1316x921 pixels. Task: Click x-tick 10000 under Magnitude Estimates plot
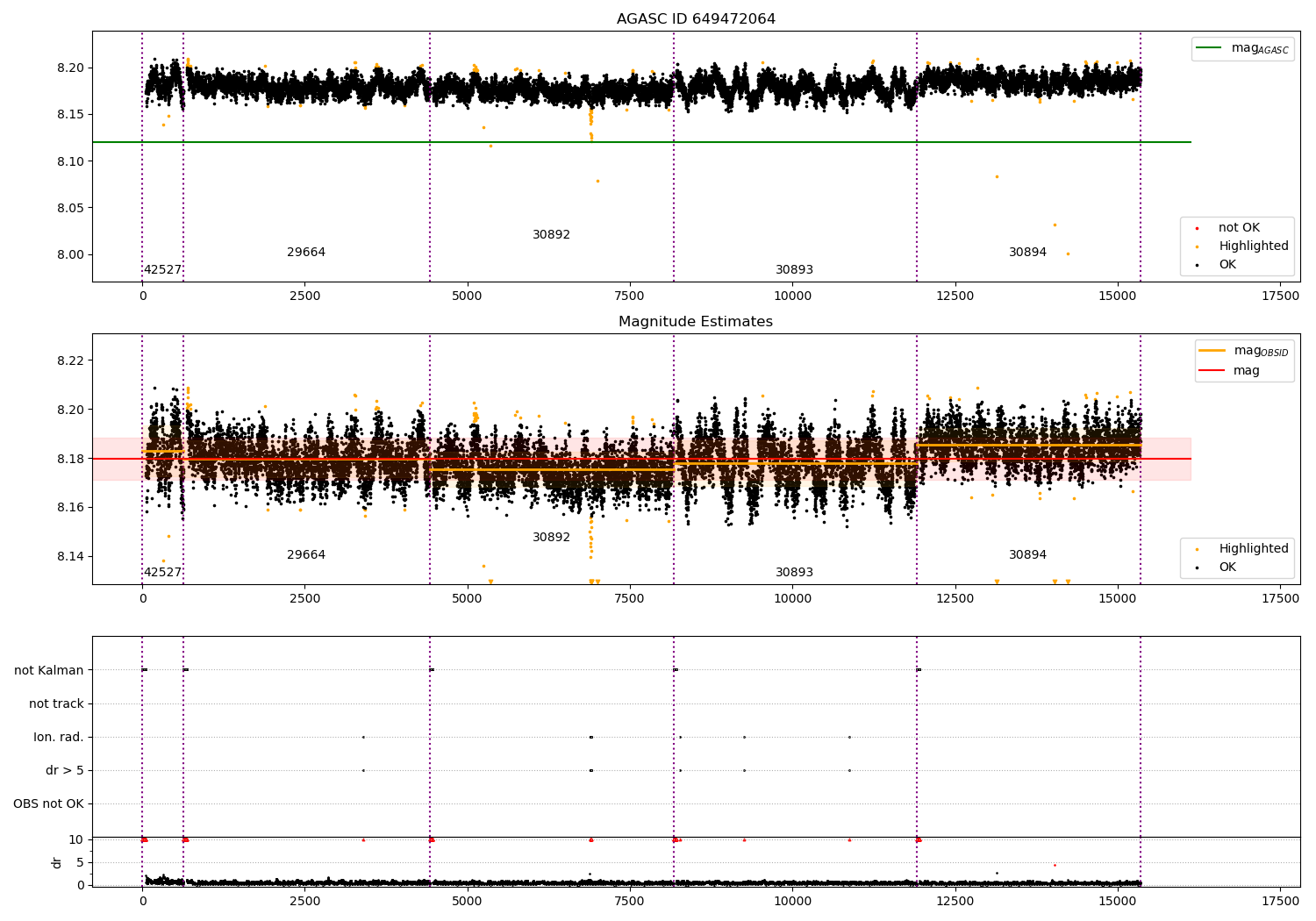click(792, 599)
